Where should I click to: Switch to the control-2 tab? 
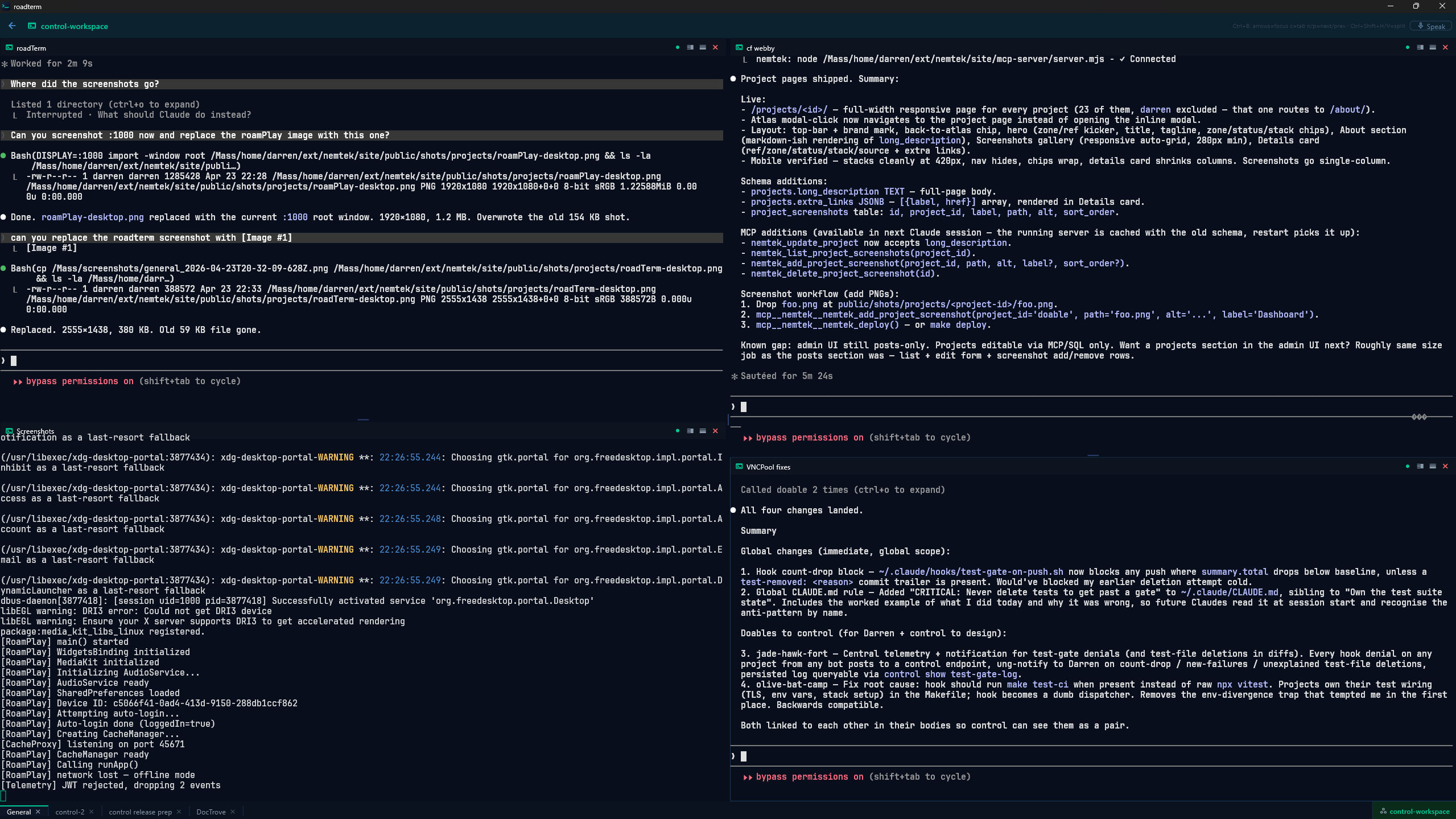click(x=69, y=812)
